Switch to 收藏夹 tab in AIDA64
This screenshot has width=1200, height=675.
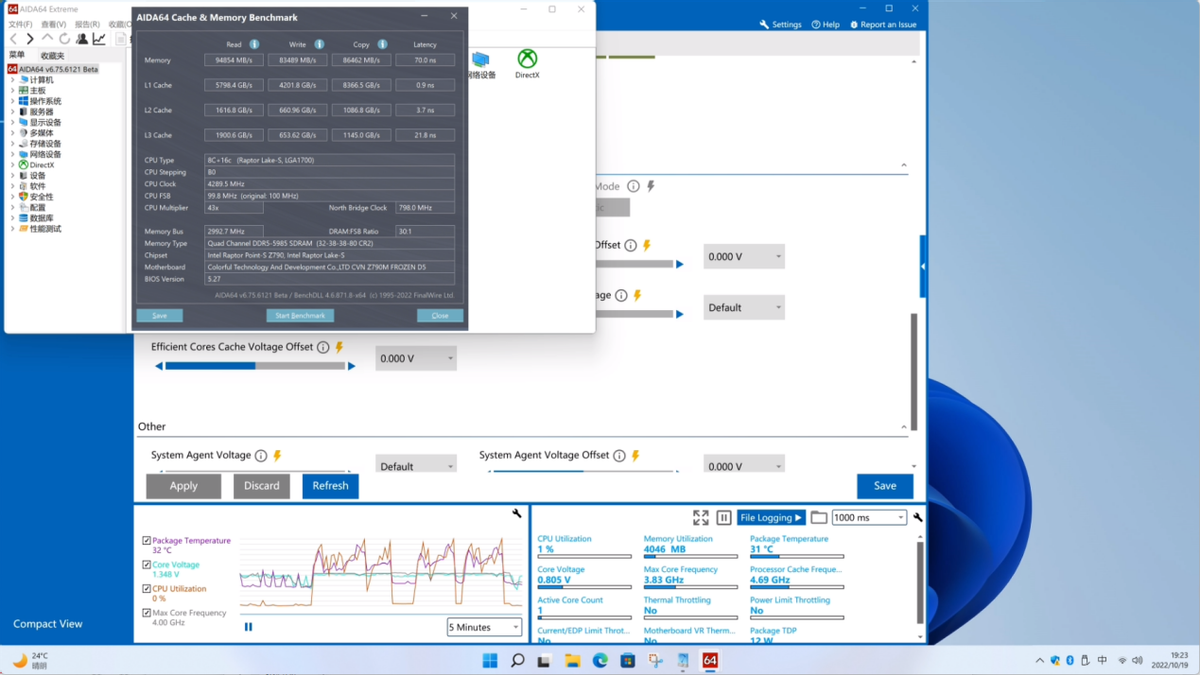(52, 56)
